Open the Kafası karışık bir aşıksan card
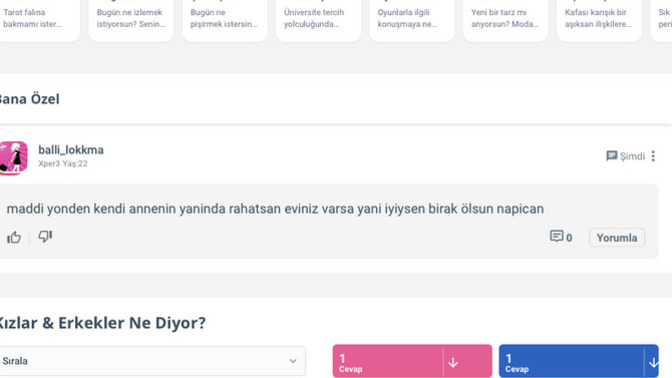The image size is (672, 378). pyautogui.click(x=599, y=20)
